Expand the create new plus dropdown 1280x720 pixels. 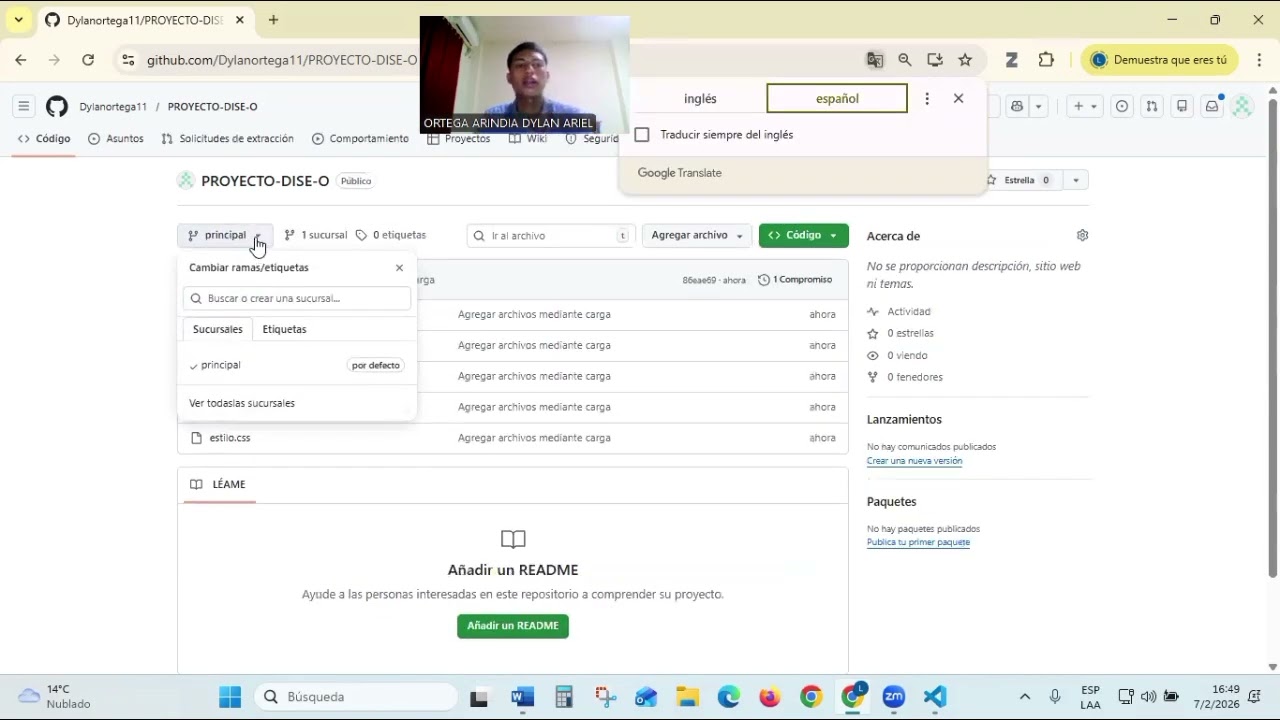[1085, 106]
